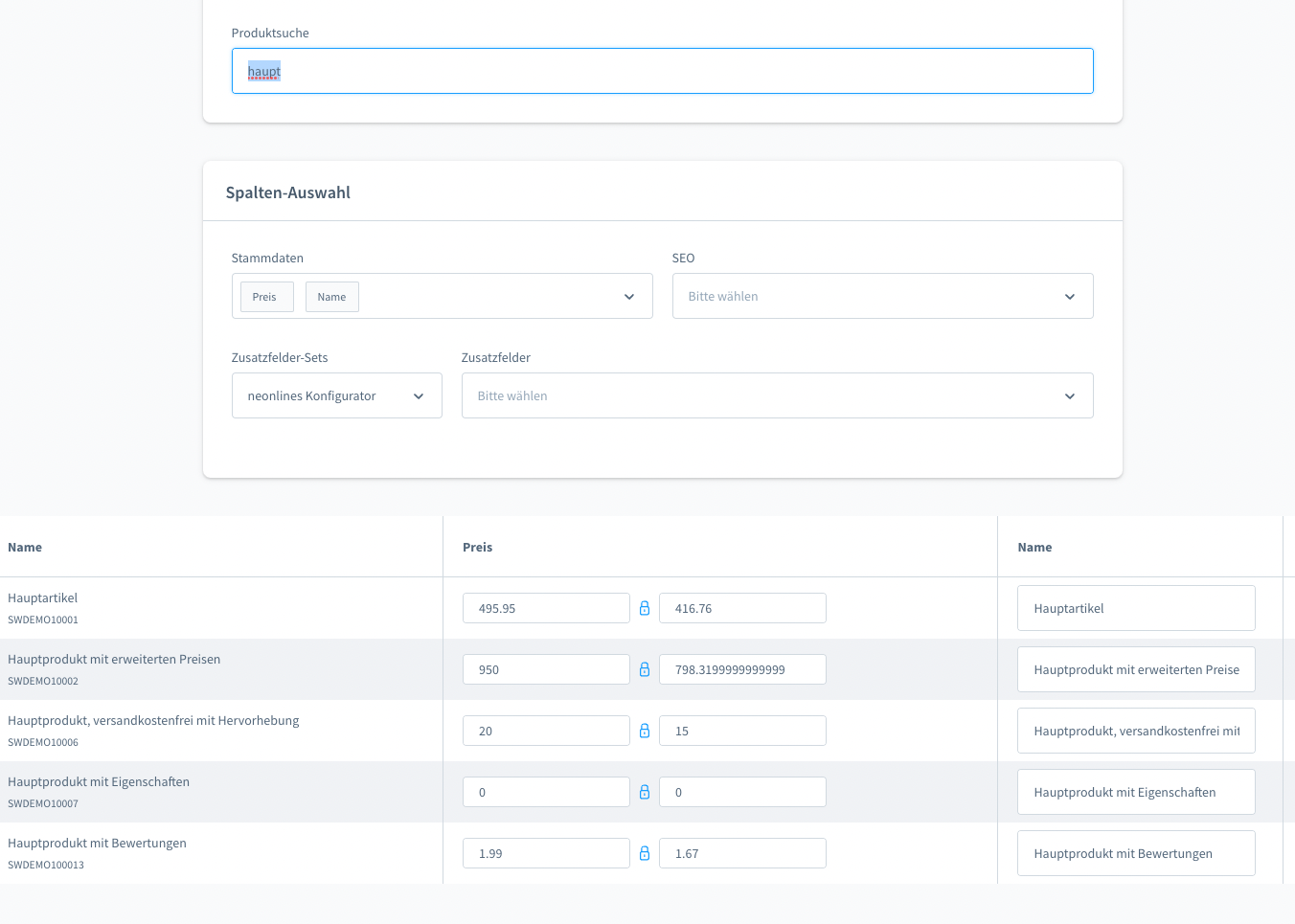1295x924 pixels.
Task: Toggle lock icon for Hauptprodukt mit Eigenschaften
Action: tap(645, 792)
